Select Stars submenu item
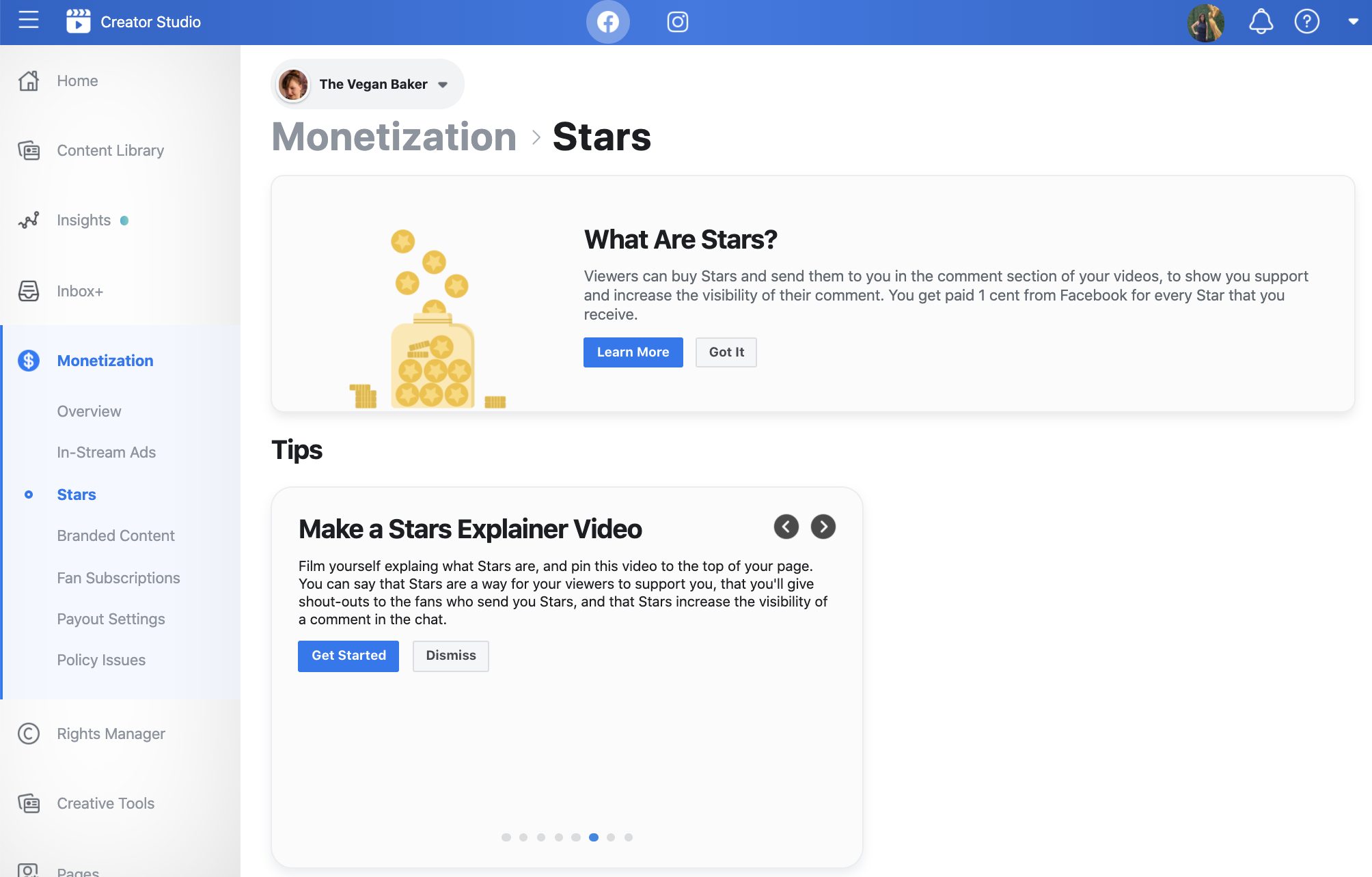 click(x=77, y=495)
